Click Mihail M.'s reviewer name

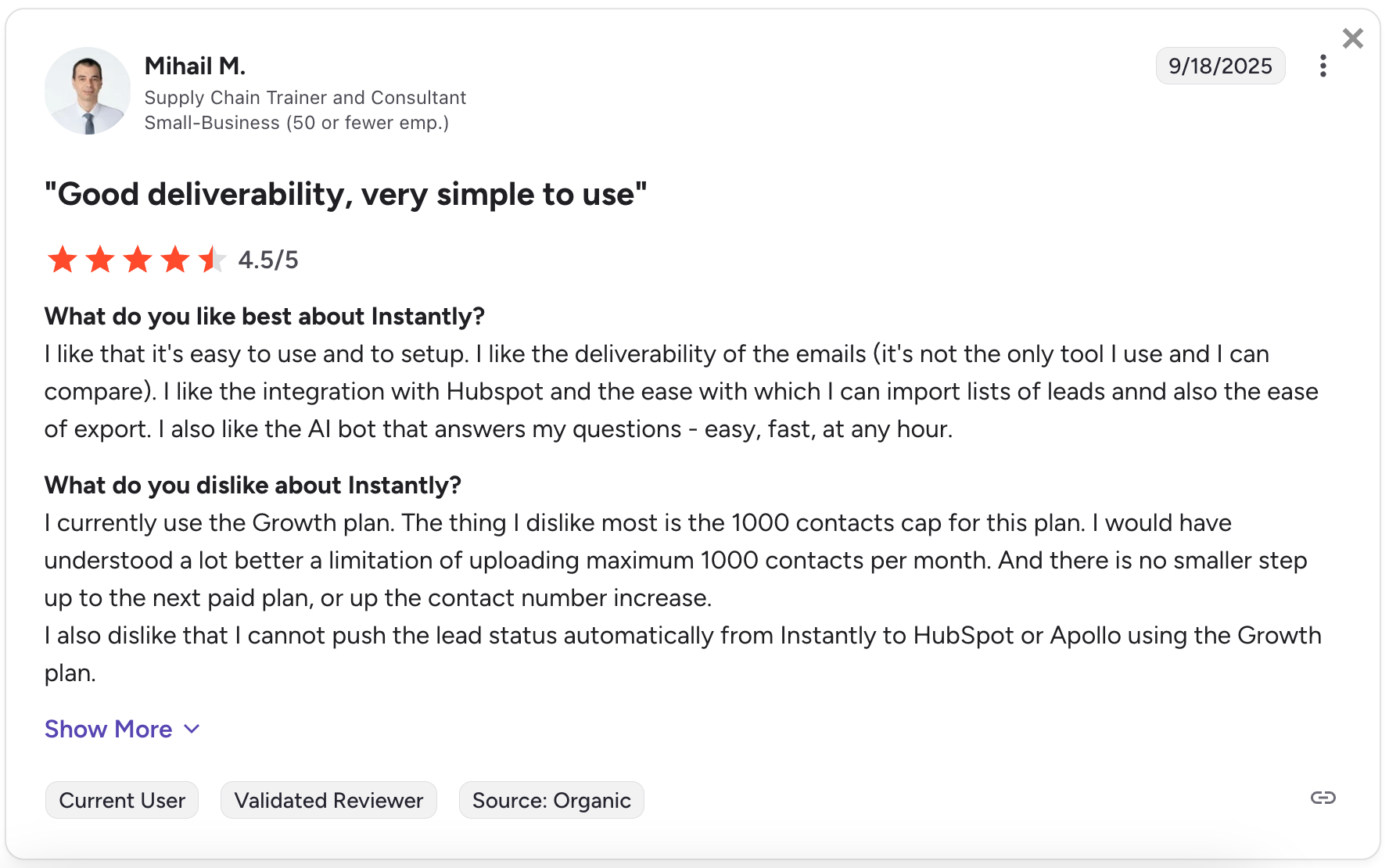pos(195,66)
